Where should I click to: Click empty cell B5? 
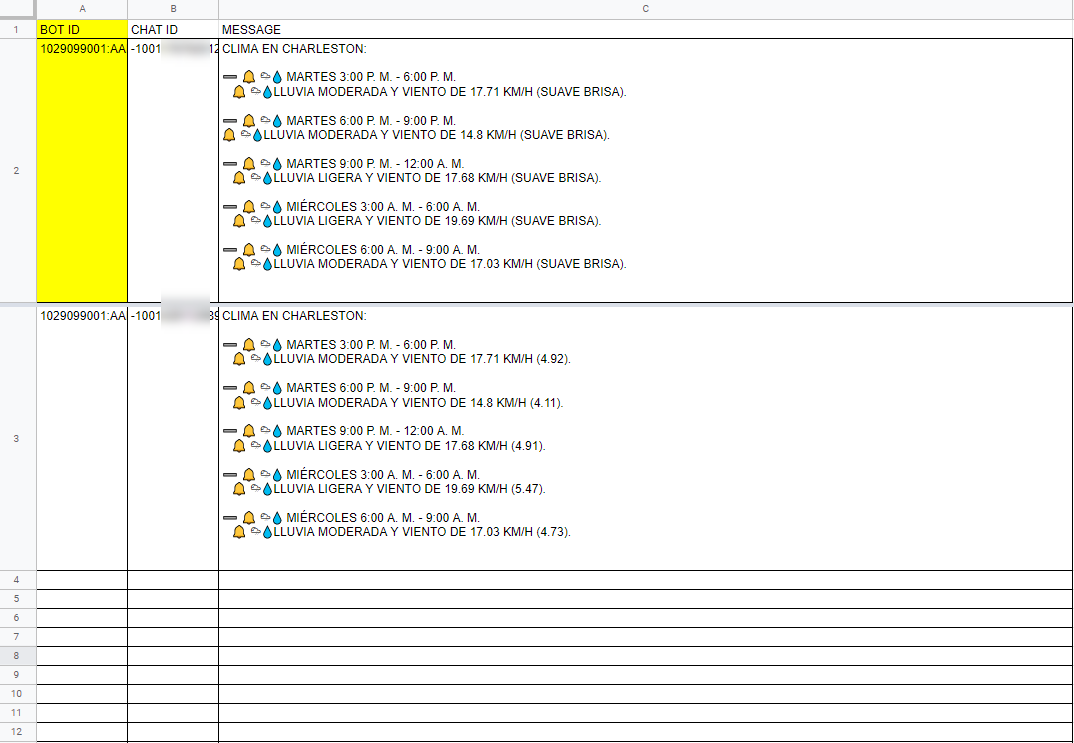click(173, 599)
